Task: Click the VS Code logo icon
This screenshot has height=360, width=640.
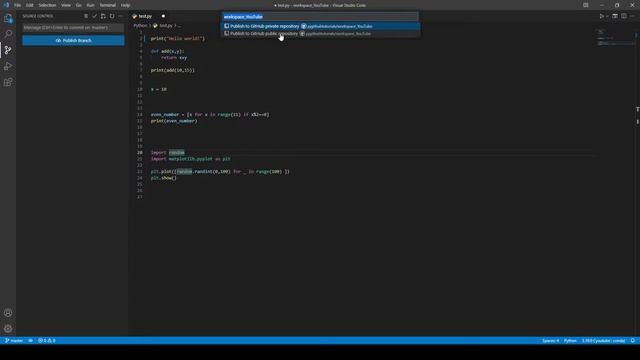Action: (x=6, y=5)
